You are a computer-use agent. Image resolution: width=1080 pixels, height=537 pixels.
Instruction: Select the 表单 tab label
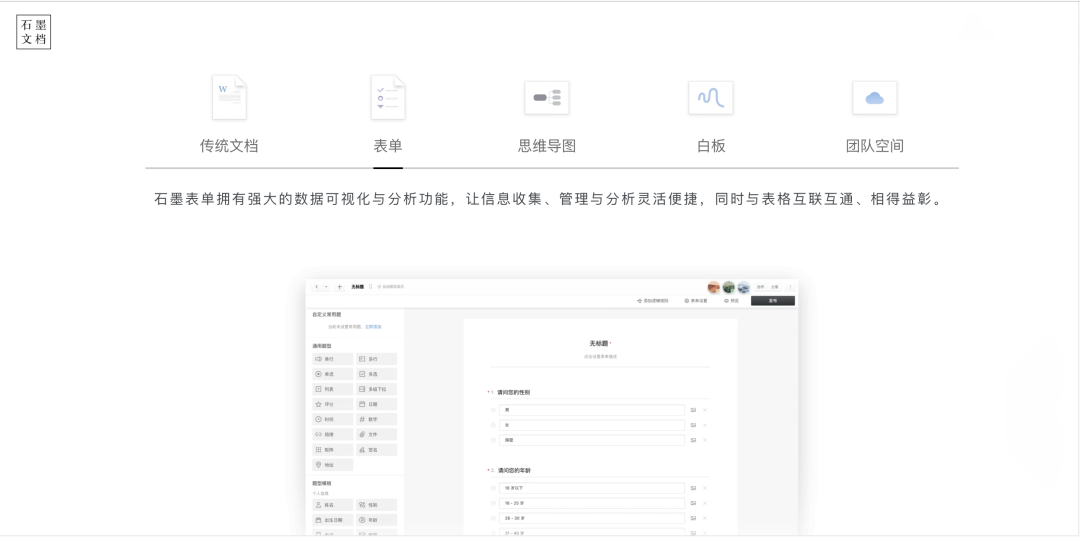pyautogui.click(x=388, y=146)
